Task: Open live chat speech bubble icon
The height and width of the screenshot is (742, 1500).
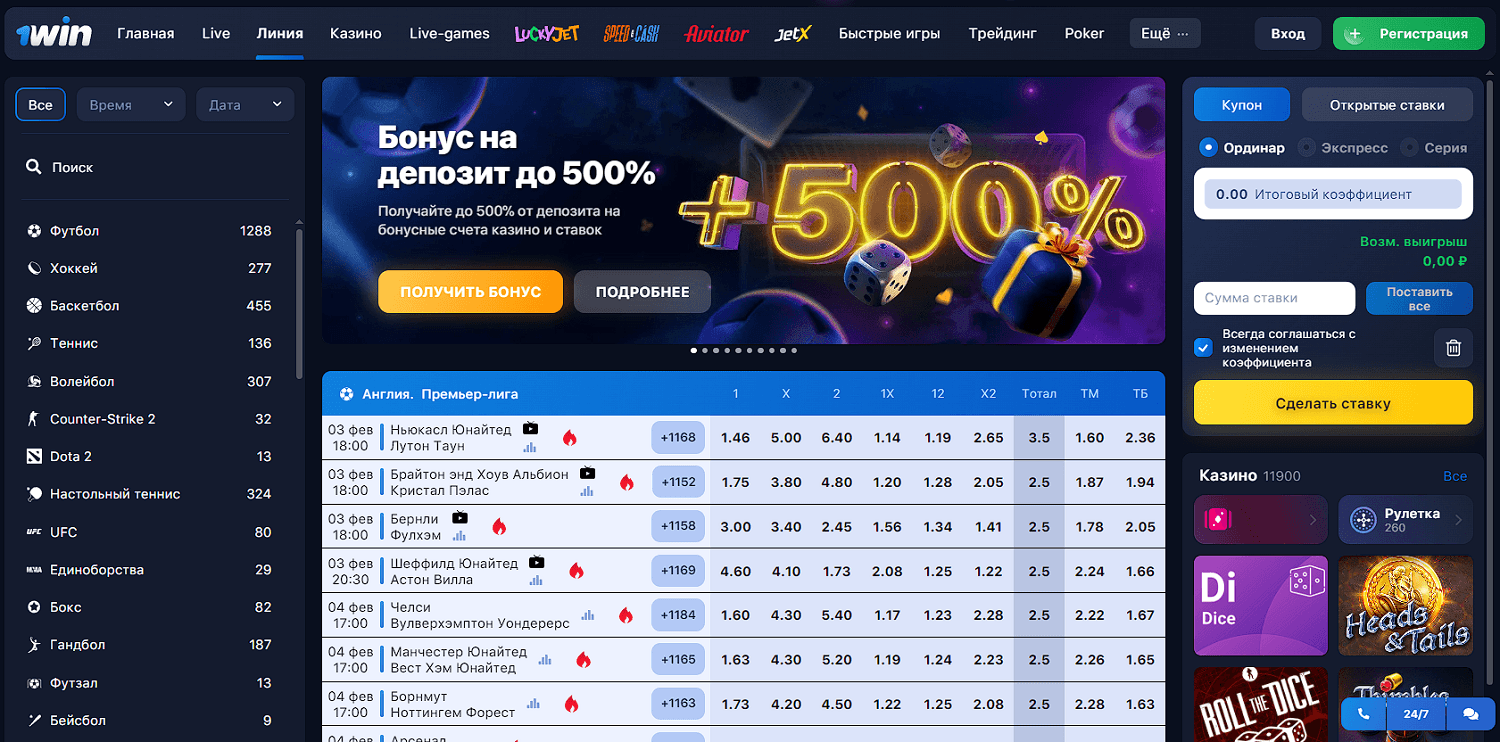Action: tap(1470, 714)
